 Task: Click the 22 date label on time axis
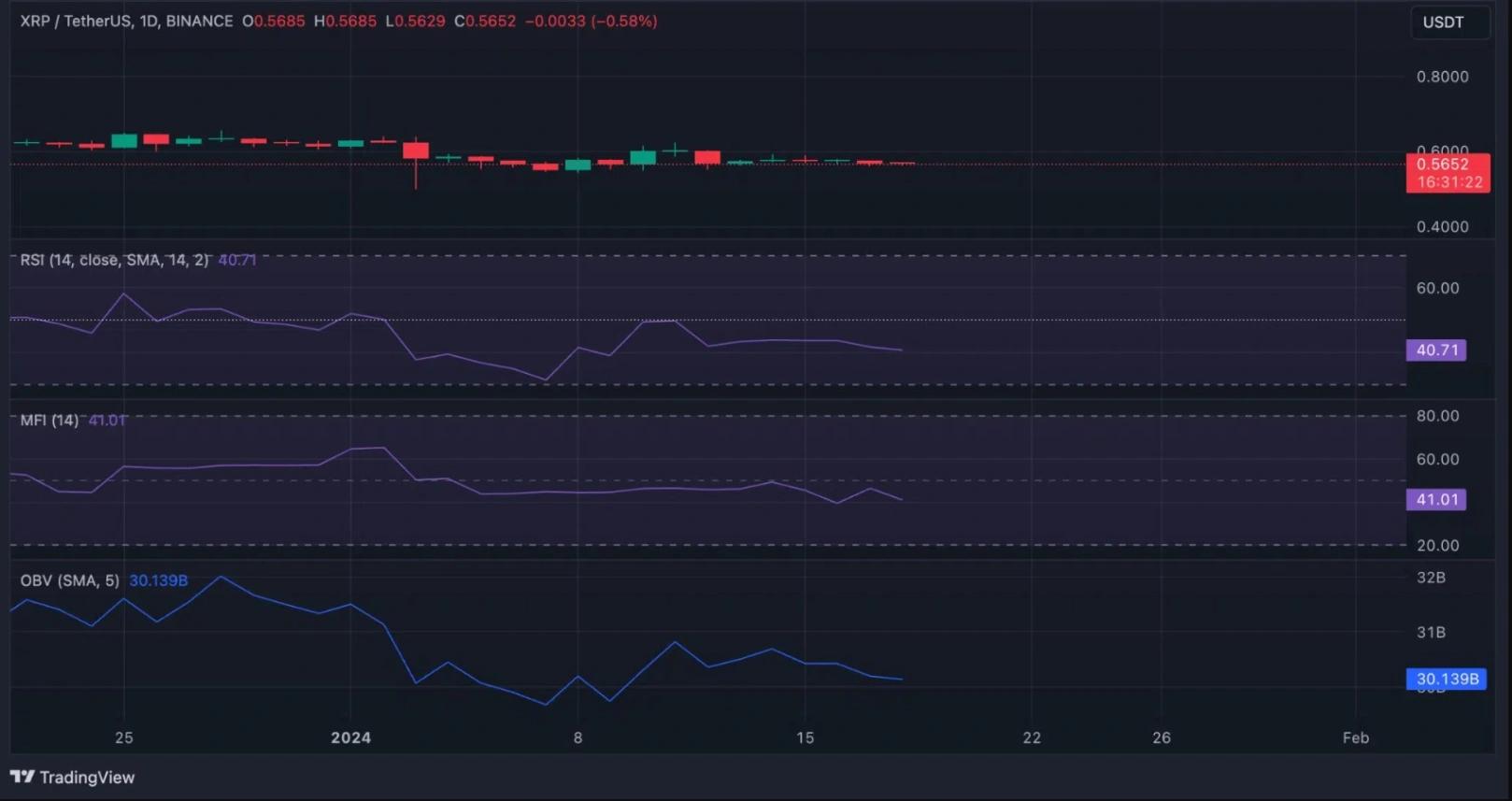point(1032,737)
